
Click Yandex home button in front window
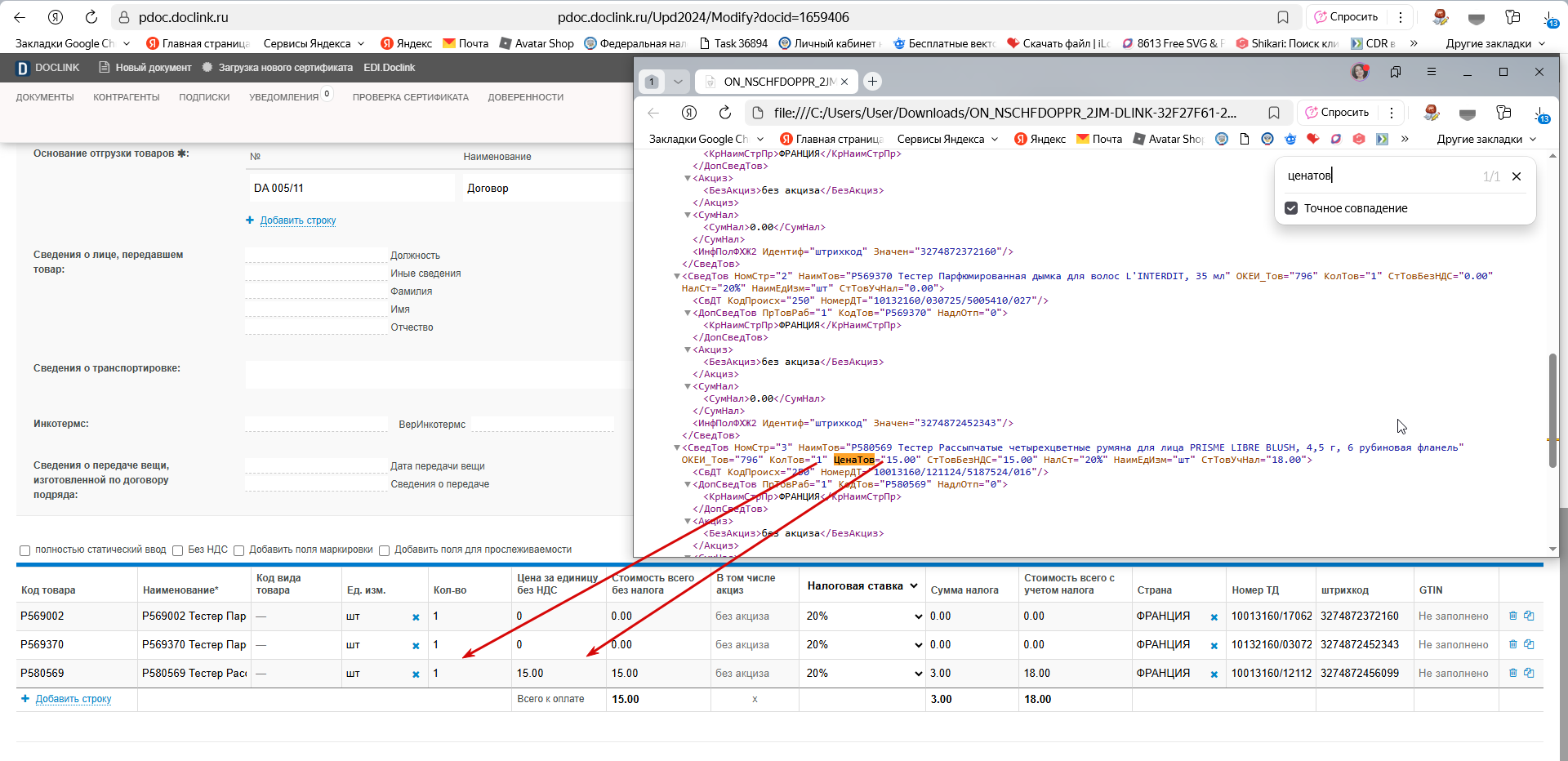click(x=689, y=113)
